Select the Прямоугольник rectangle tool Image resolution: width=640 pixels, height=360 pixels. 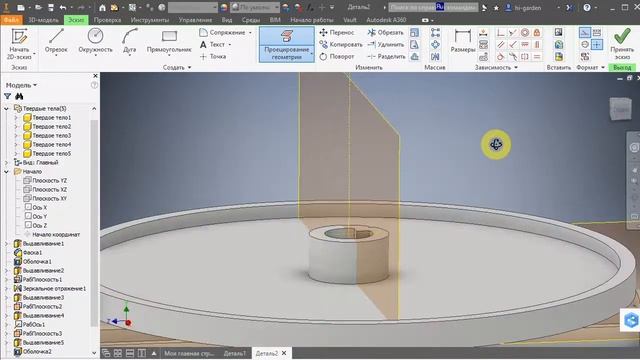click(x=169, y=41)
